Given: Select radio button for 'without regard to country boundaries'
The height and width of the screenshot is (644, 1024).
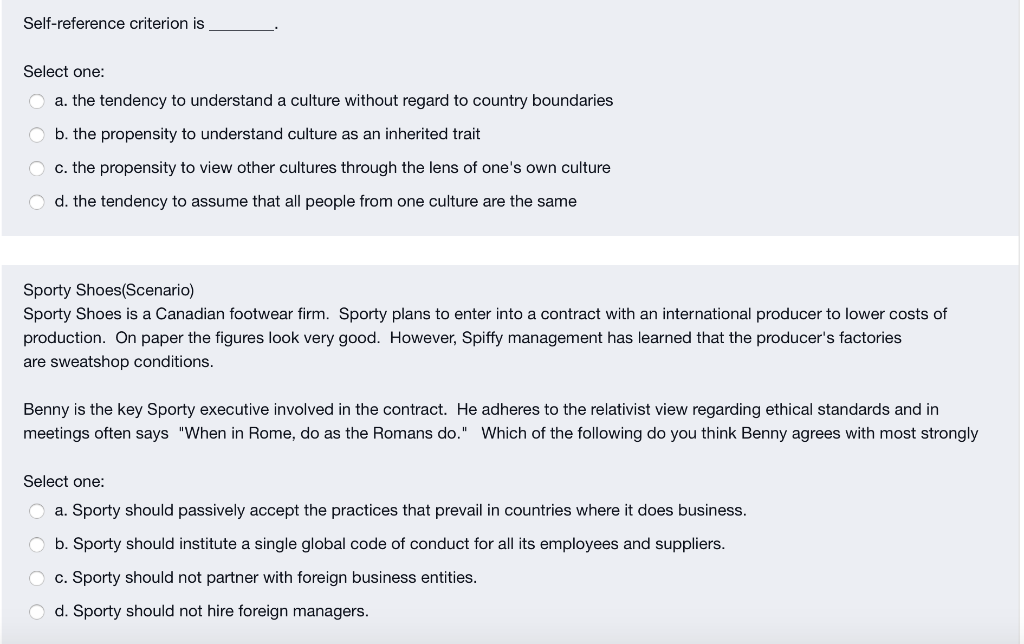Looking at the screenshot, I should [37, 101].
